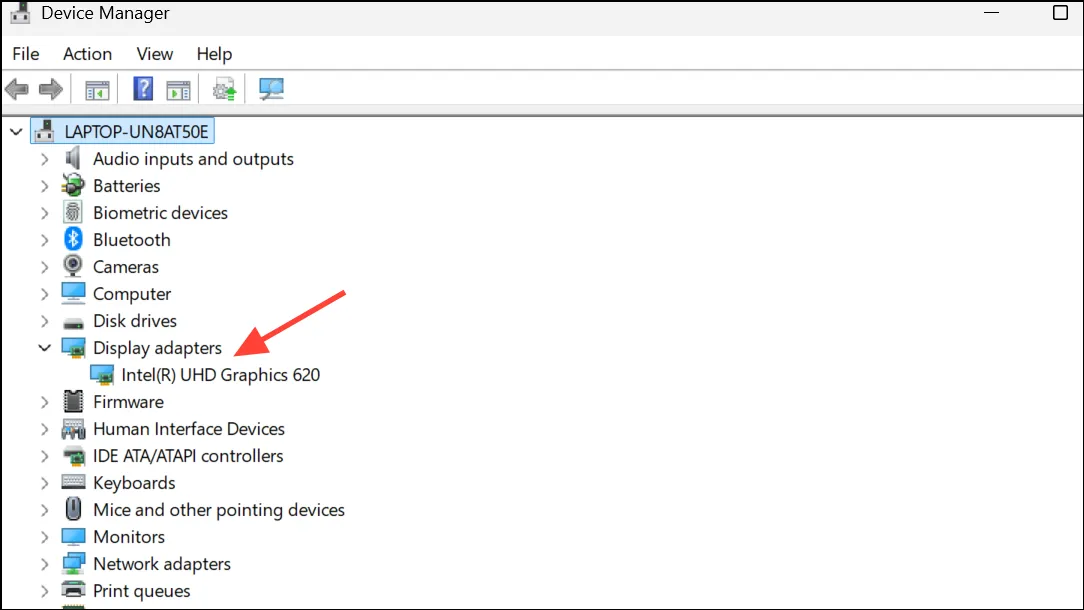Click the Display adapters icon
Image resolution: width=1084 pixels, height=610 pixels.
(x=73, y=348)
